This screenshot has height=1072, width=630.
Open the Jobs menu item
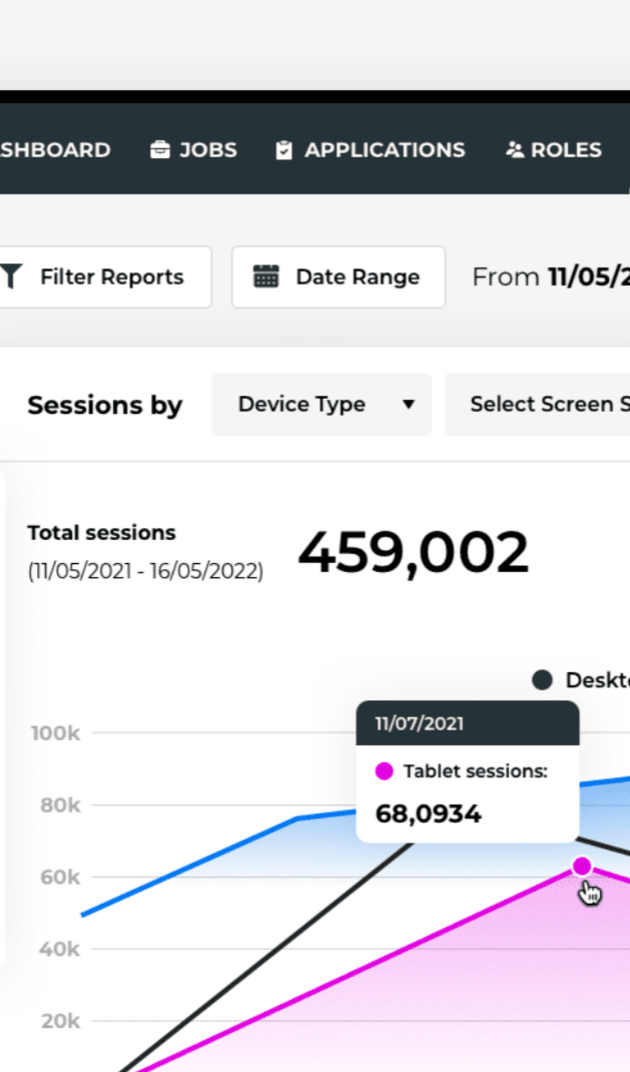pos(194,150)
